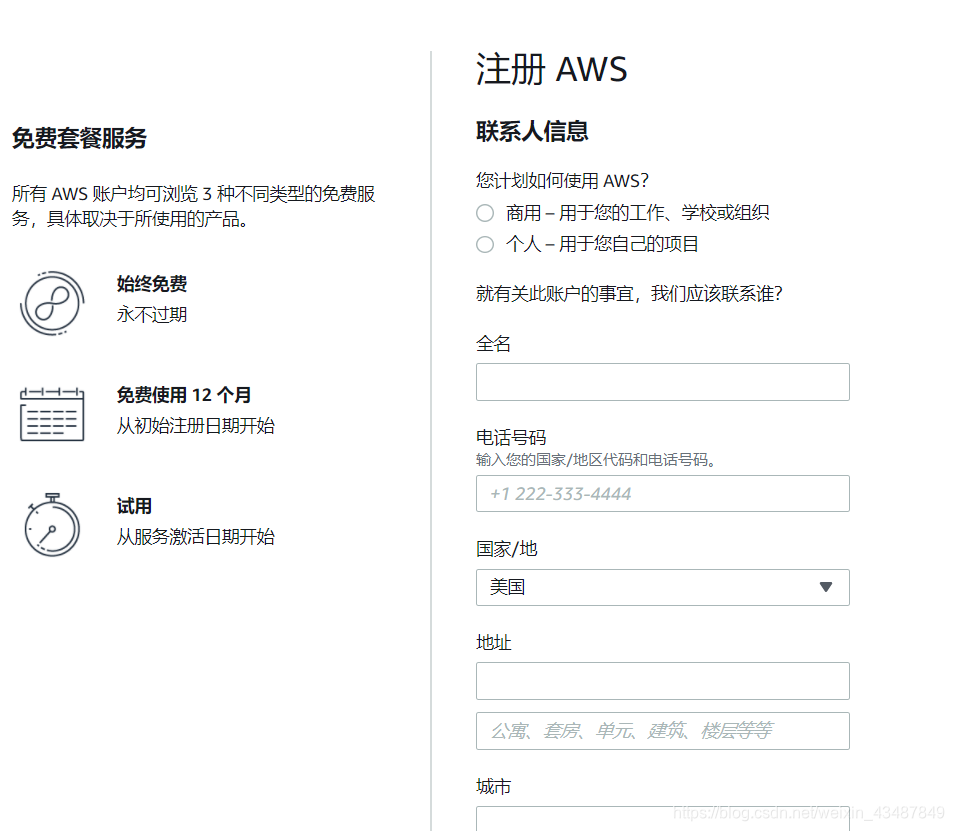Viewport: 954px width, 831px height.
Task: Select the 个人 personal use radio button
Action: point(485,245)
